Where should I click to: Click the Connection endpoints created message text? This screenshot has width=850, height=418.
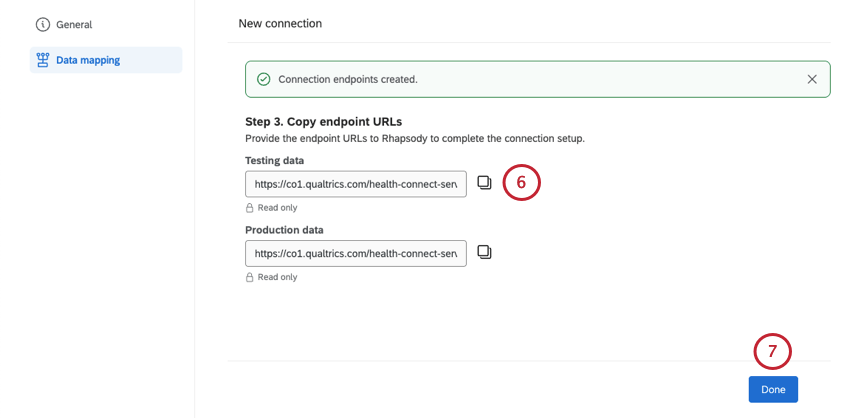coord(348,79)
